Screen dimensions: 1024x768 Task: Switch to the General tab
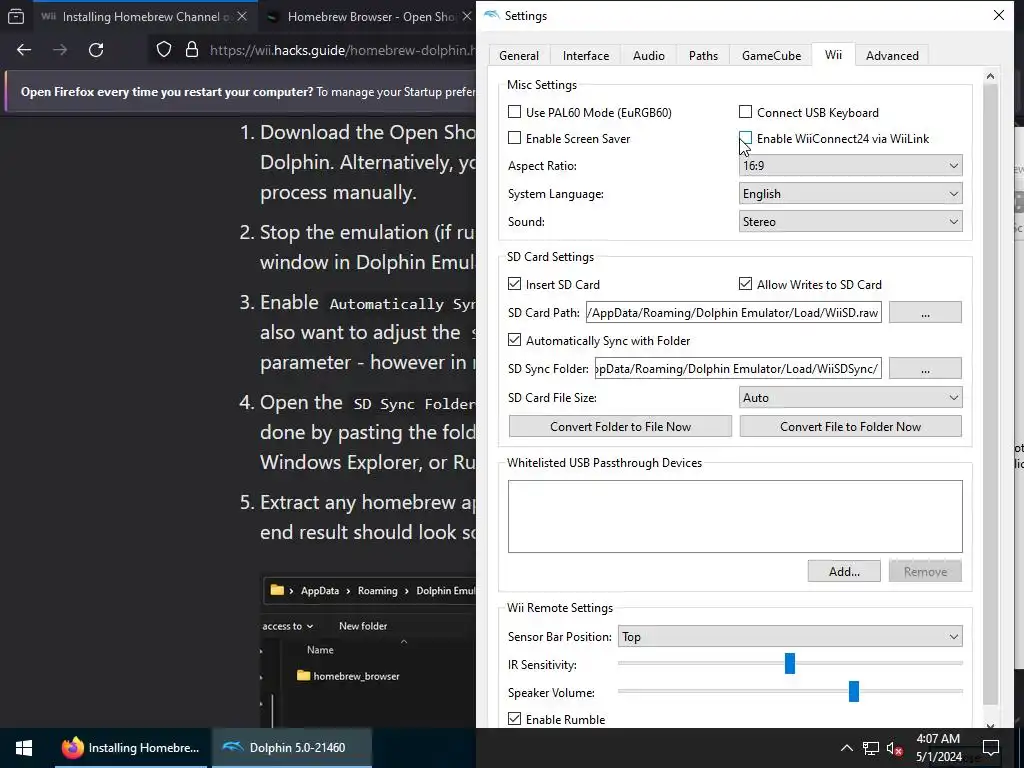tap(519, 56)
